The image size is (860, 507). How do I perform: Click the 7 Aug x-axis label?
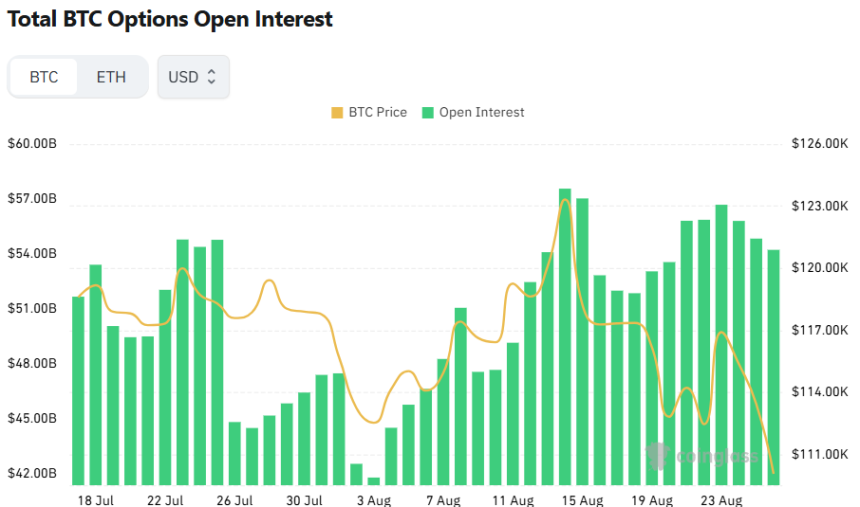[x=443, y=500]
